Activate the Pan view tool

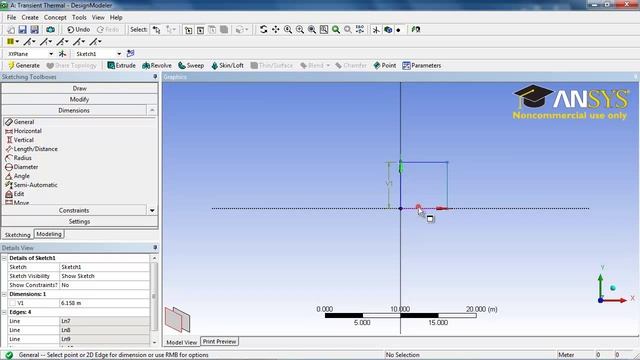coord(276,29)
